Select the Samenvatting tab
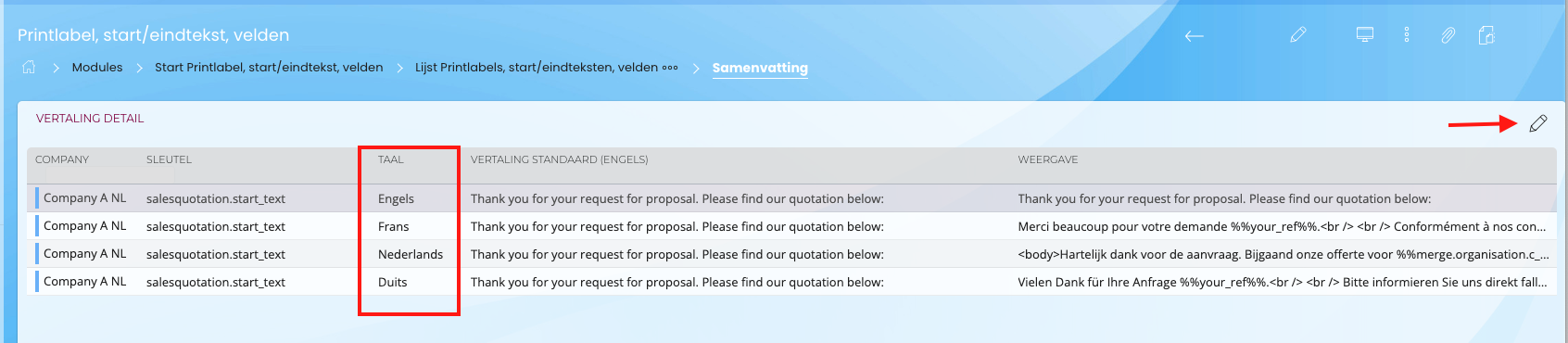This screenshot has width=1568, height=343. pos(760,68)
